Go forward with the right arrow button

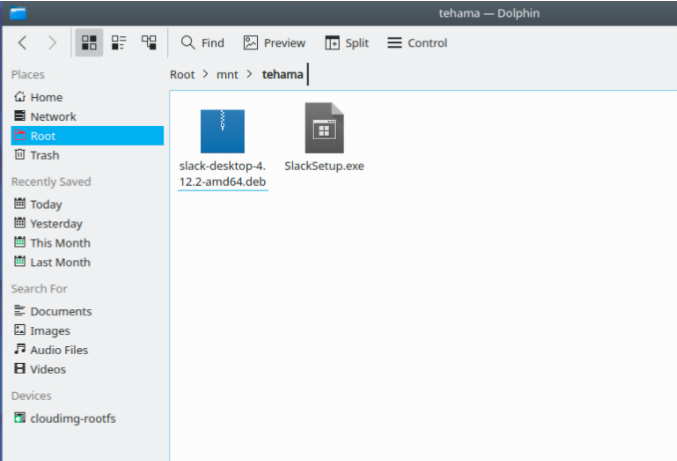(52, 43)
